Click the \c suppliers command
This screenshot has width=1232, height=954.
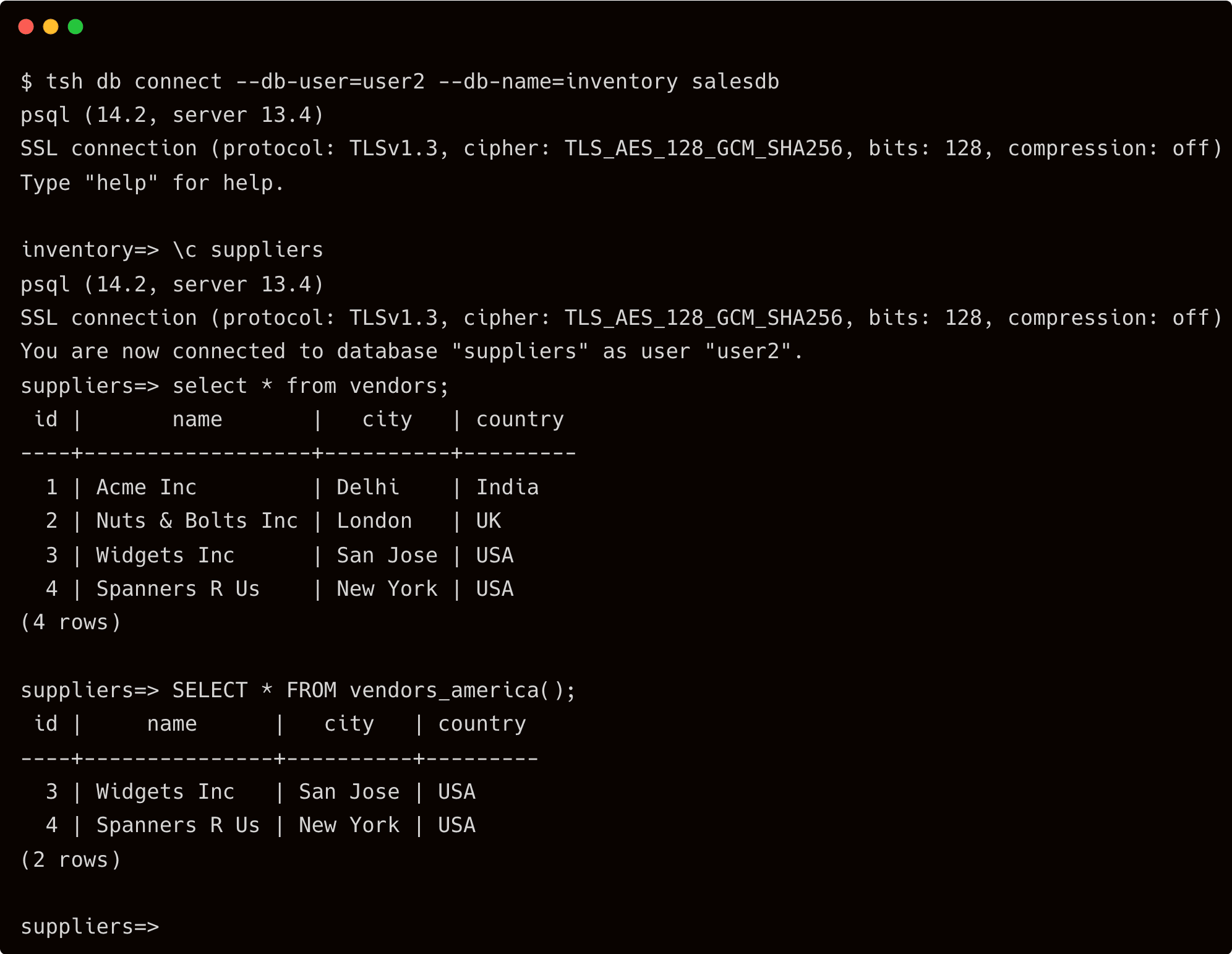tap(247, 250)
